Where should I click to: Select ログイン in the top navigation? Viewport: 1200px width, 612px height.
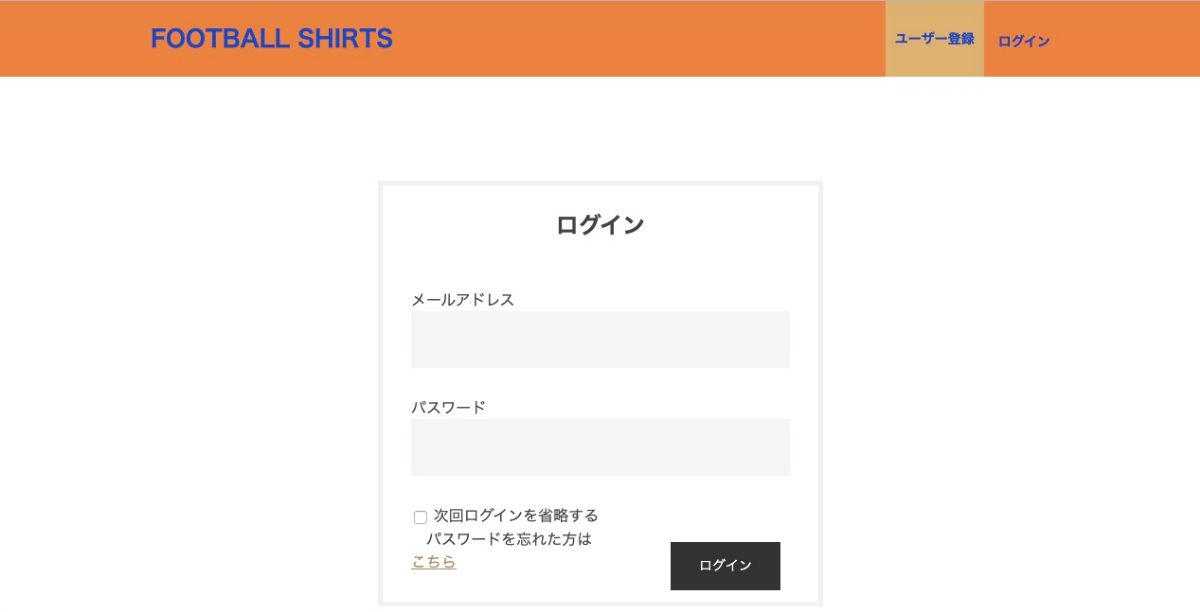[1024, 41]
